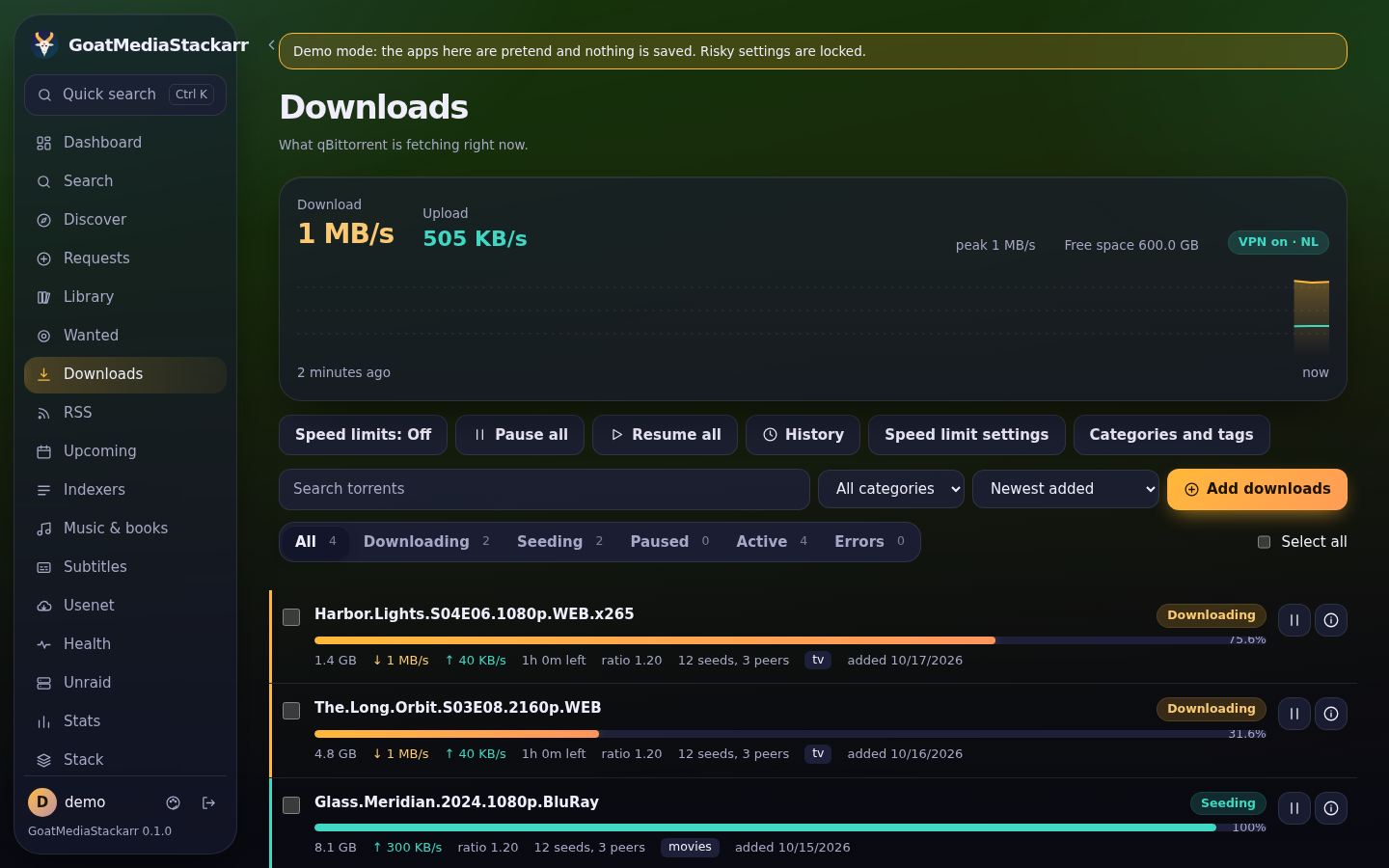Open the RSS feeds page
Image resolution: width=1389 pixels, height=868 pixels.
tap(125, 413)
